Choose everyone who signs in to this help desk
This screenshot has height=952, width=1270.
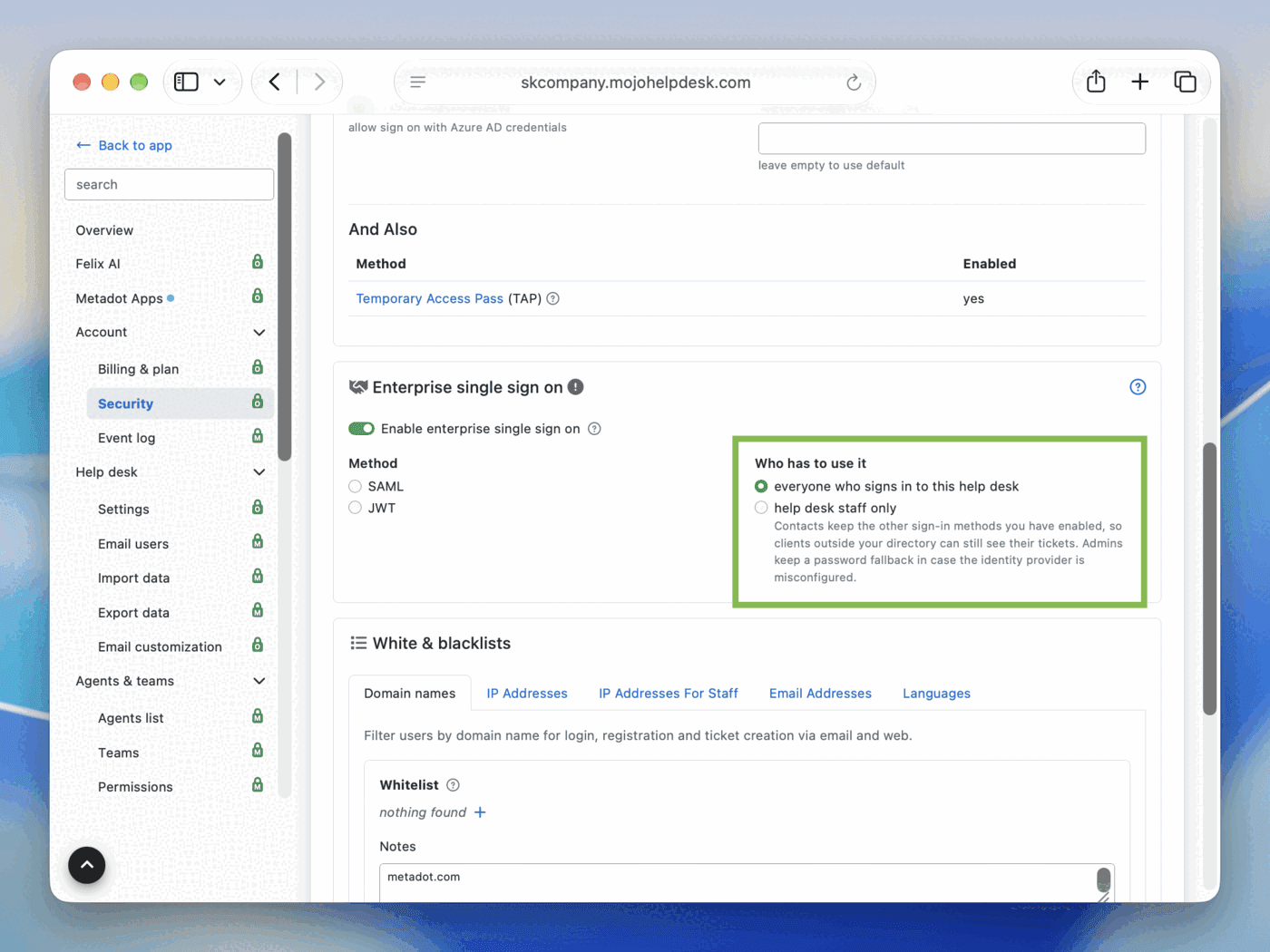[x=761, y=487]
